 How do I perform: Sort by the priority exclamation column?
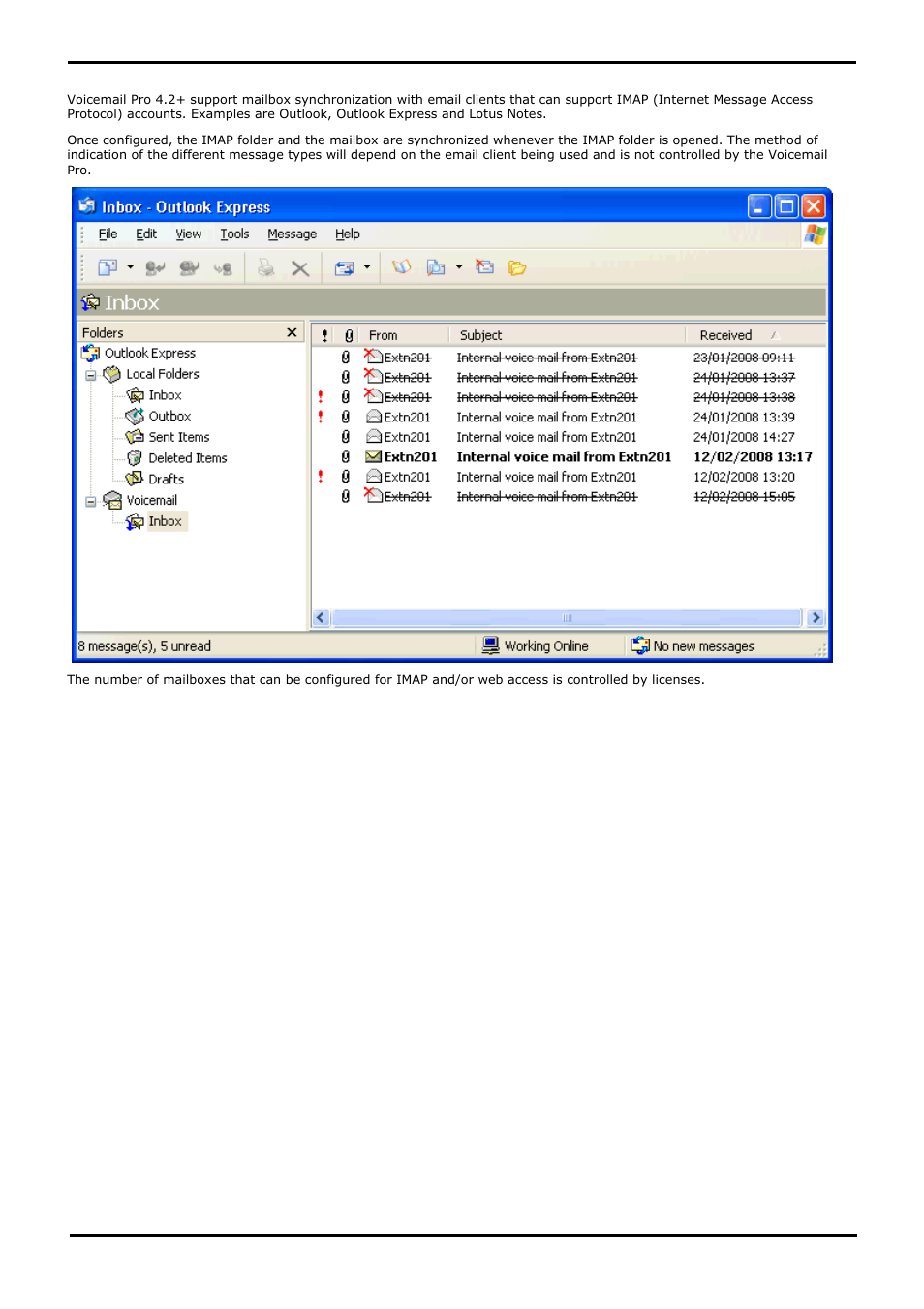coord(325,335)
